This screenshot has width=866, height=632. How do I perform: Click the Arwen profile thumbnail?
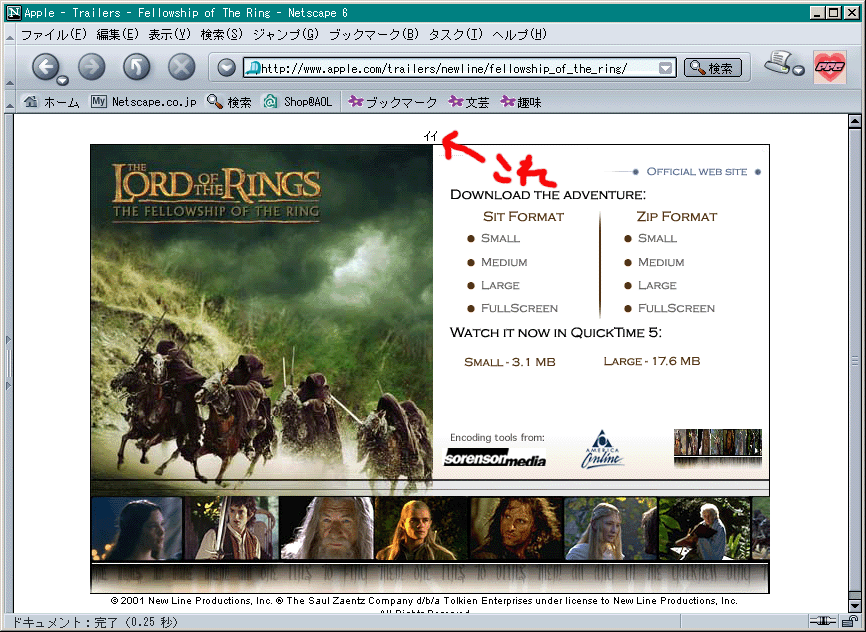point(137,528)
